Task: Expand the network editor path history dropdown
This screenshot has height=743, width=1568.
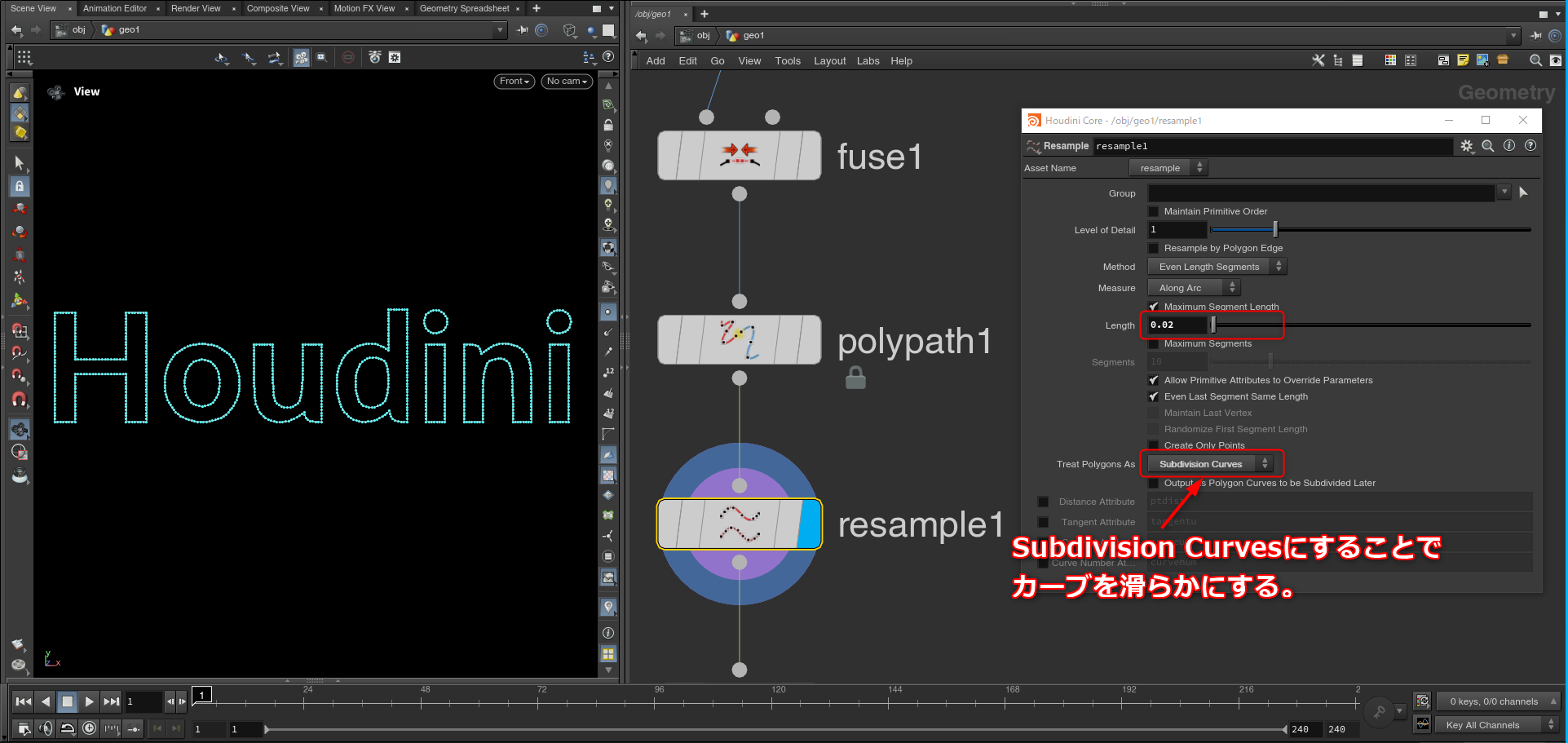Action: point(1514,36)
